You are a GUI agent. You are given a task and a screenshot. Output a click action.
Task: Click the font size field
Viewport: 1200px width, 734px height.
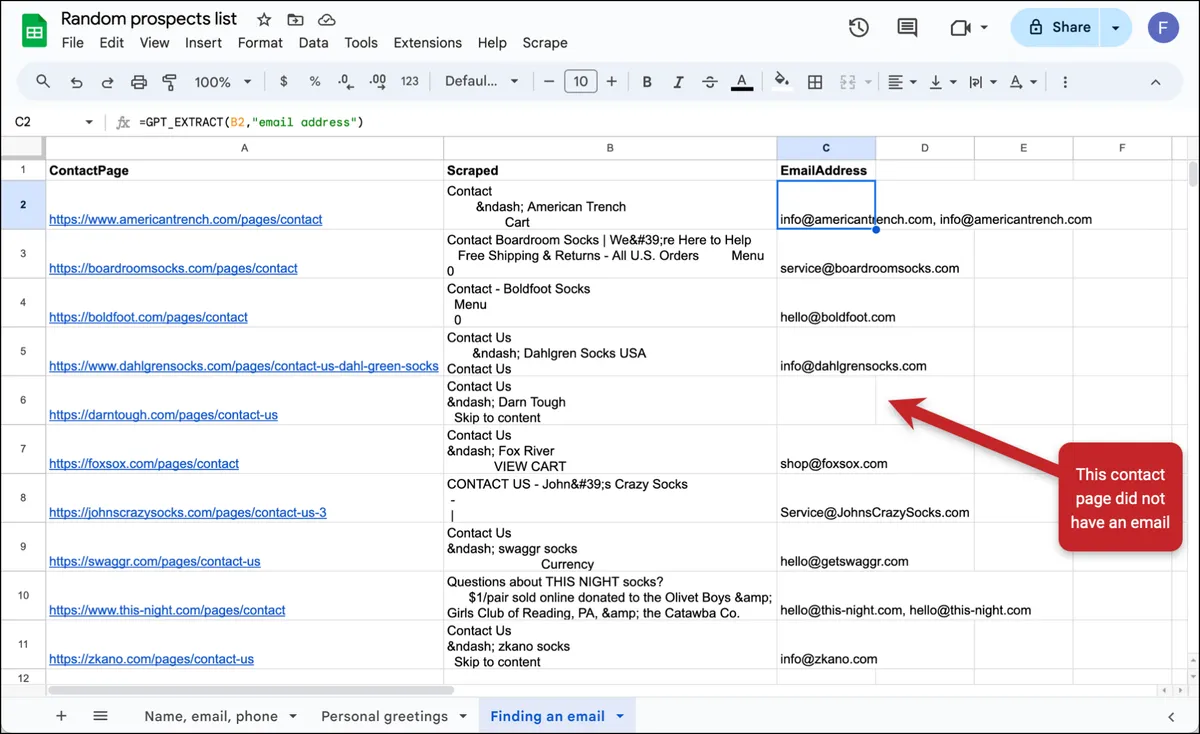[x=580, y=82]
